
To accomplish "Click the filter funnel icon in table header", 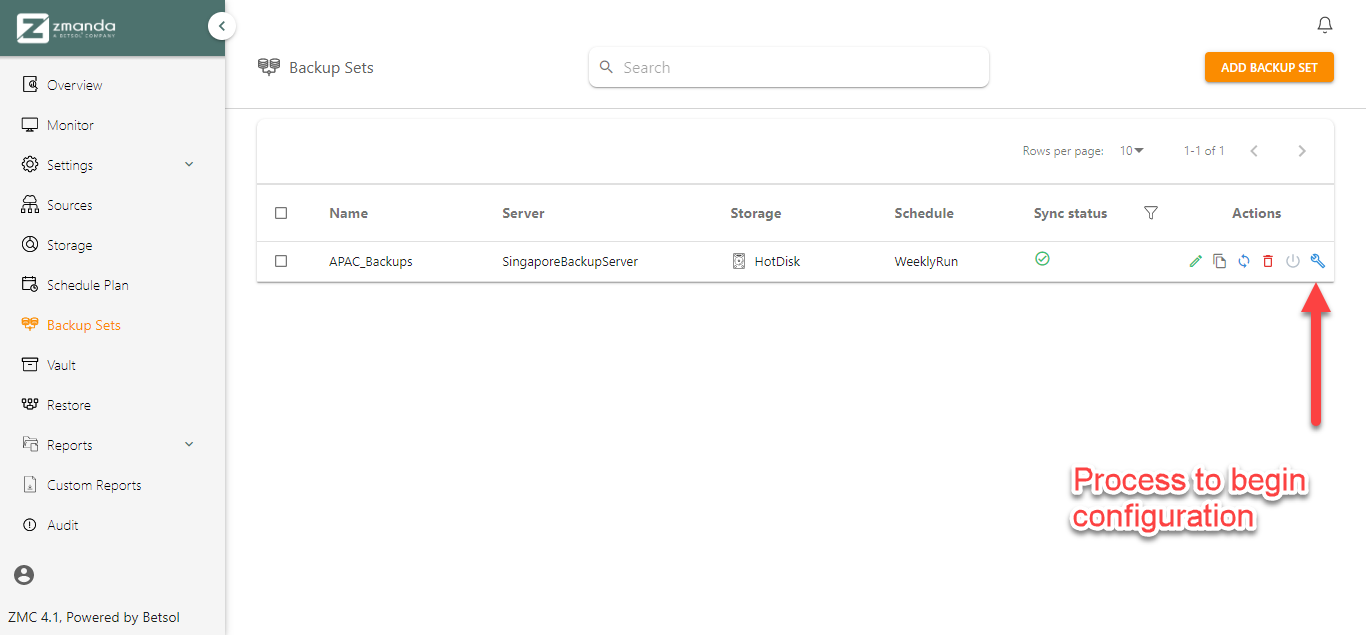I will [x=1151, y=213].
